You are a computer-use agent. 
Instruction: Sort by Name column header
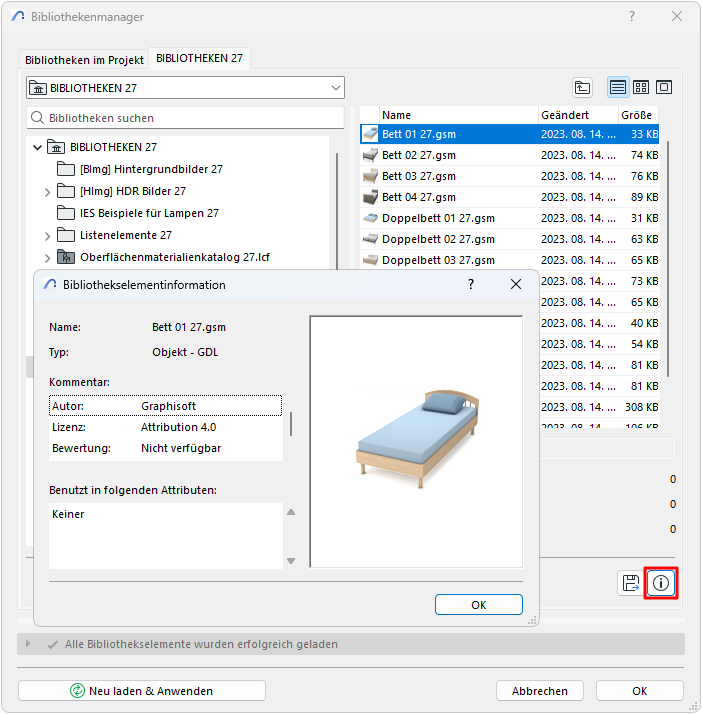click(x=459, y=115)
